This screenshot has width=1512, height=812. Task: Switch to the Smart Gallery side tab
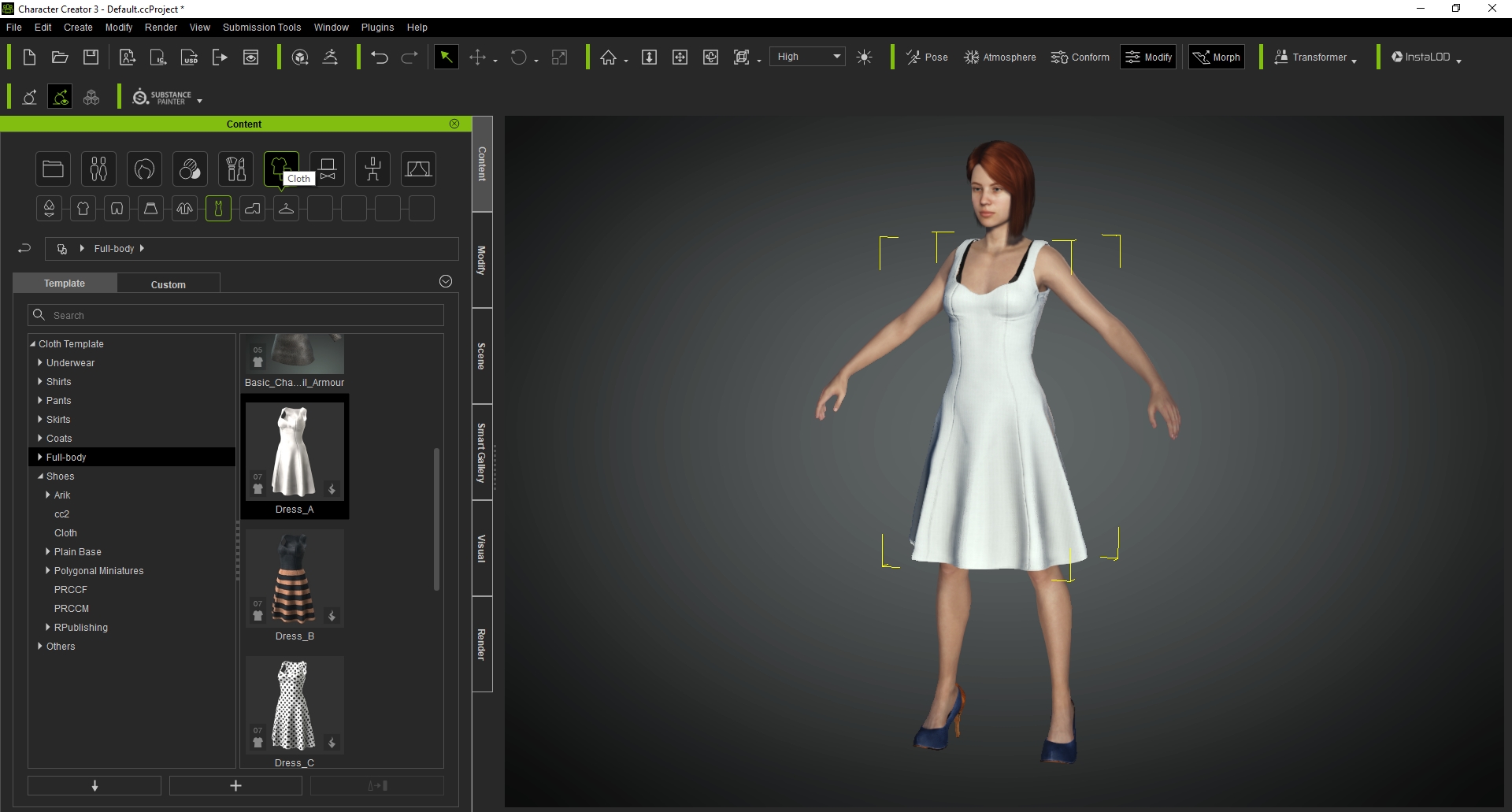[x=482, y=452]
